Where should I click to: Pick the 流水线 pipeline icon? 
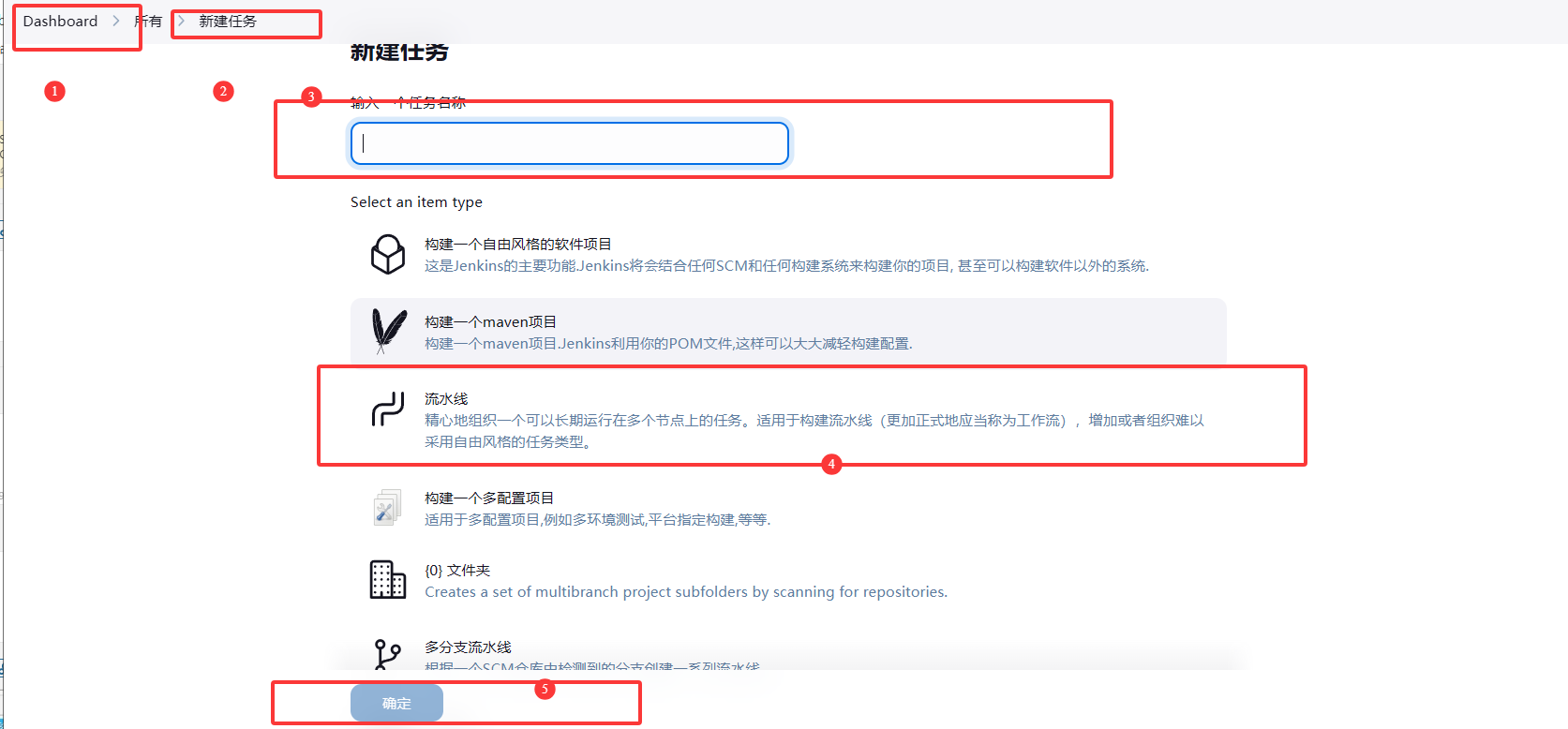(388, 409)
